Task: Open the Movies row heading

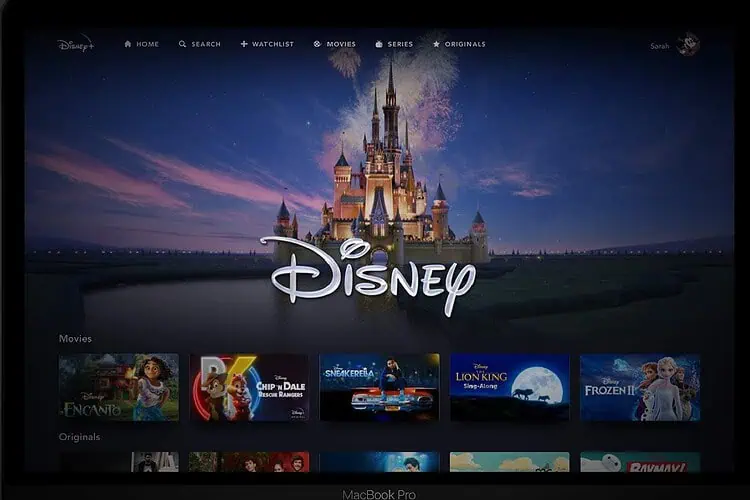Action: 75,339
